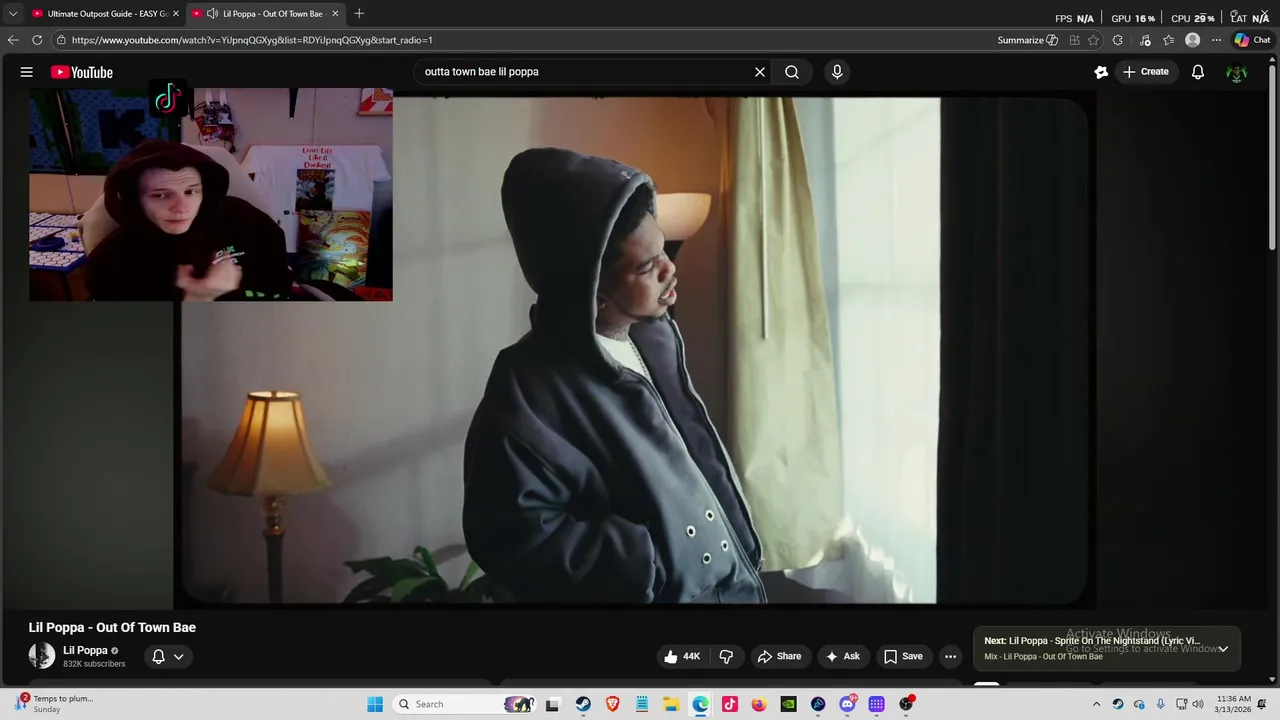Open File Explorer from the taskbar
The height and width of the screenshot is (720, 1280).
coord(671,704)
